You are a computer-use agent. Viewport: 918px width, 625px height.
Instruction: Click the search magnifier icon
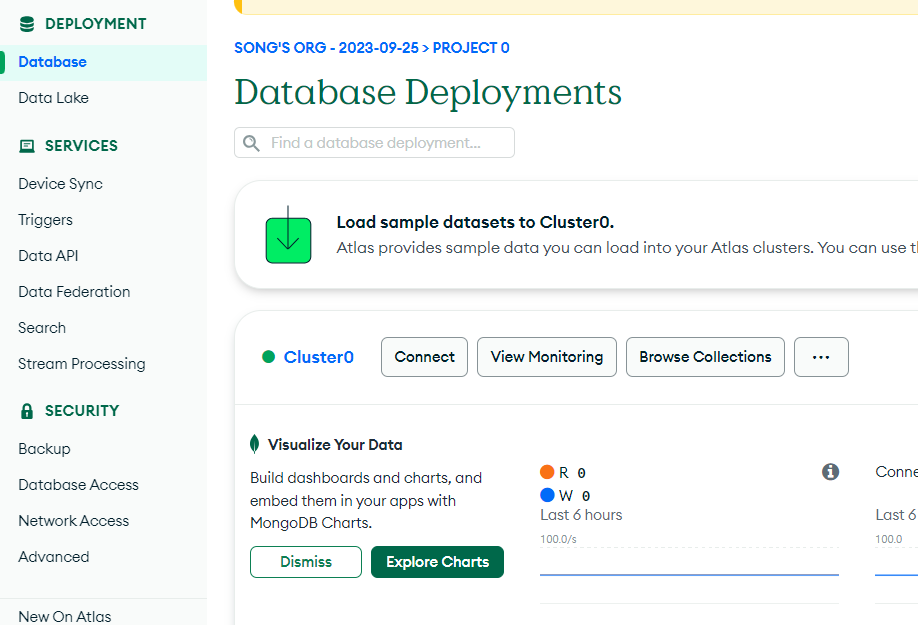[251, 143]
